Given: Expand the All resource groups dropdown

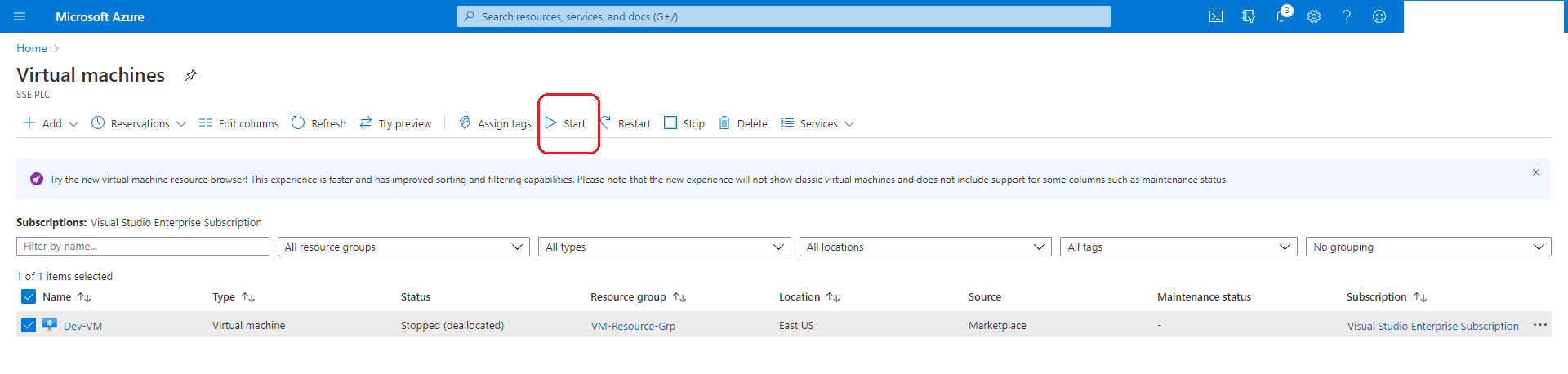Looking at the screenshot, I should (x=403, y=247).
